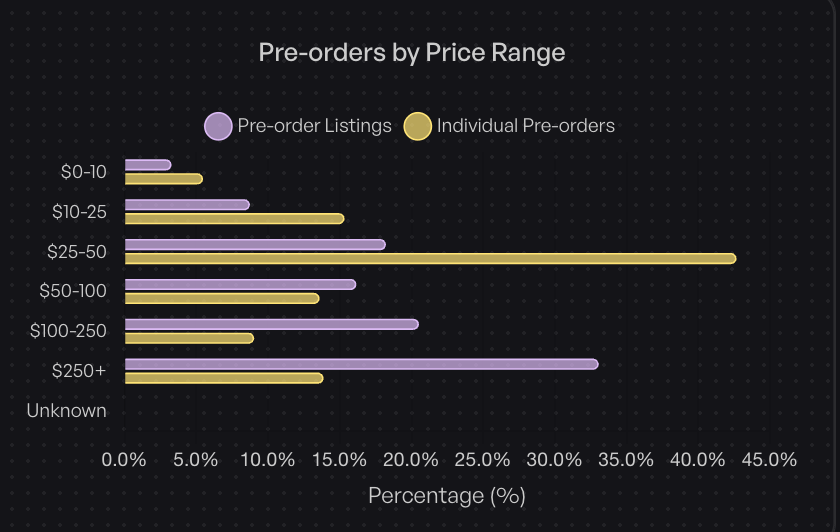This screenshot has height=532, width=840.
Task: Toggle the Individual Pre-orders legend label
Action: [525, 126]
